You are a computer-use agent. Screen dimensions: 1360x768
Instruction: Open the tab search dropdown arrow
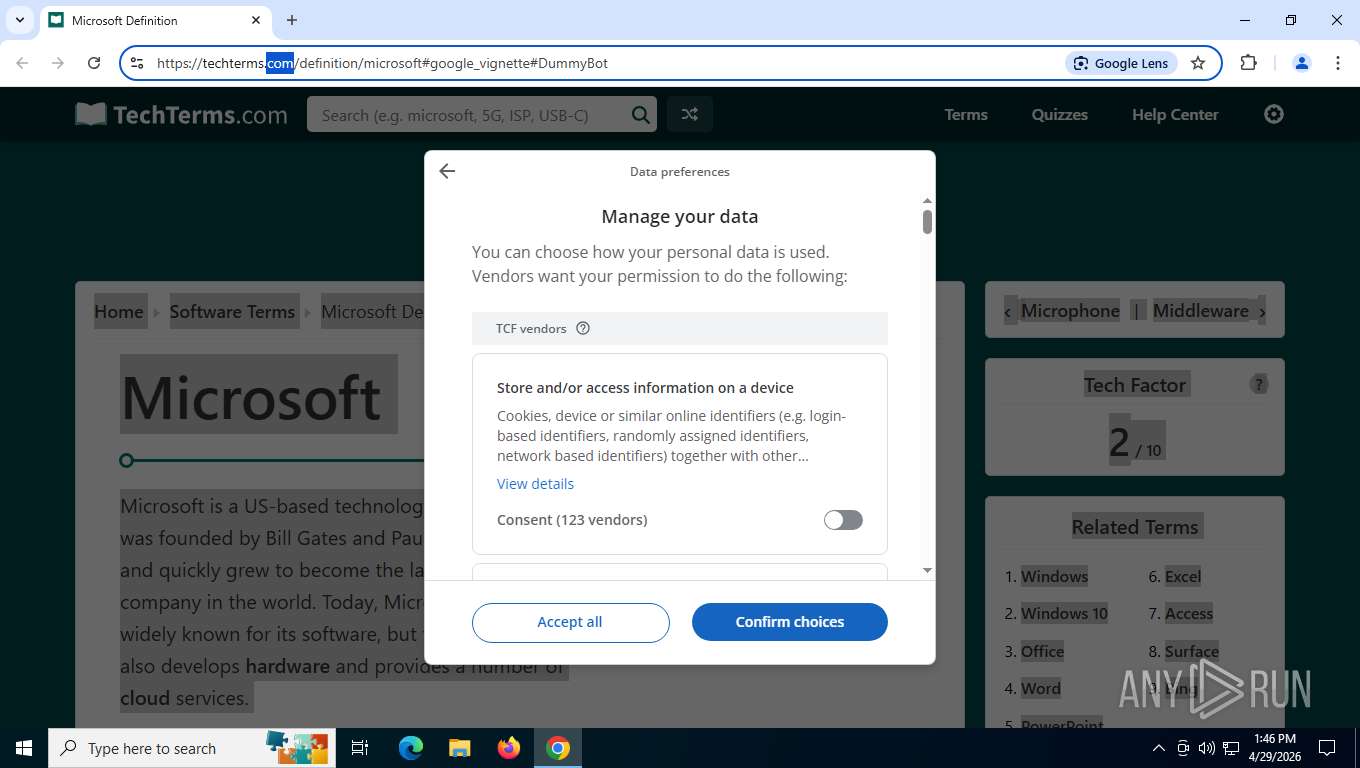pyautogui.click(x=19, y=20)
